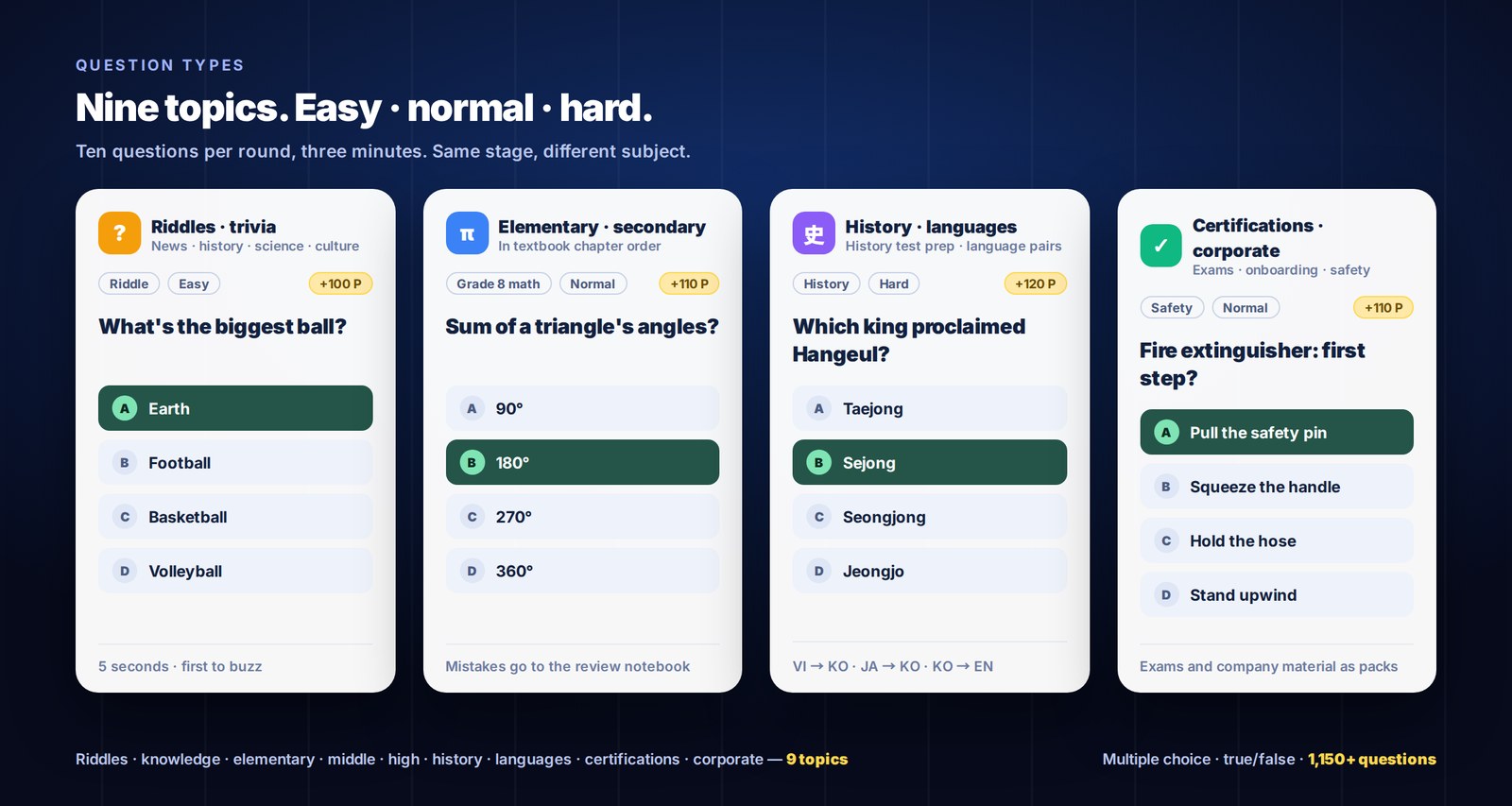Click the Grade 8 math tag

[498, 283]
